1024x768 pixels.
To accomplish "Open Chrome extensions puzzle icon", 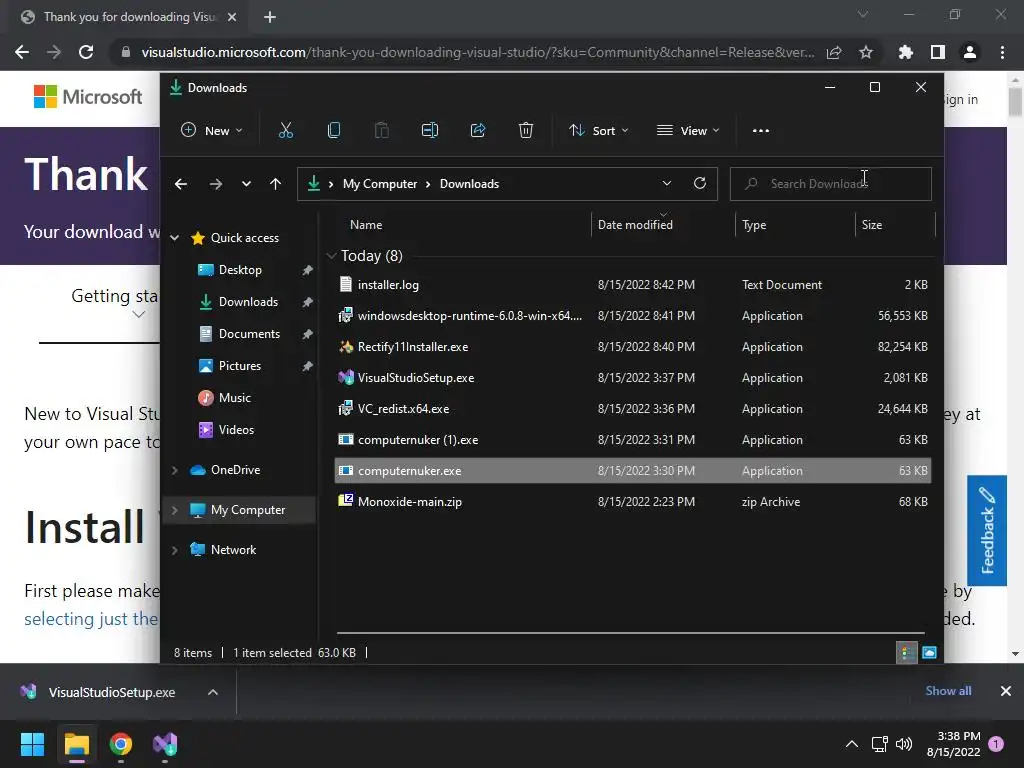I will pos(906,52).
